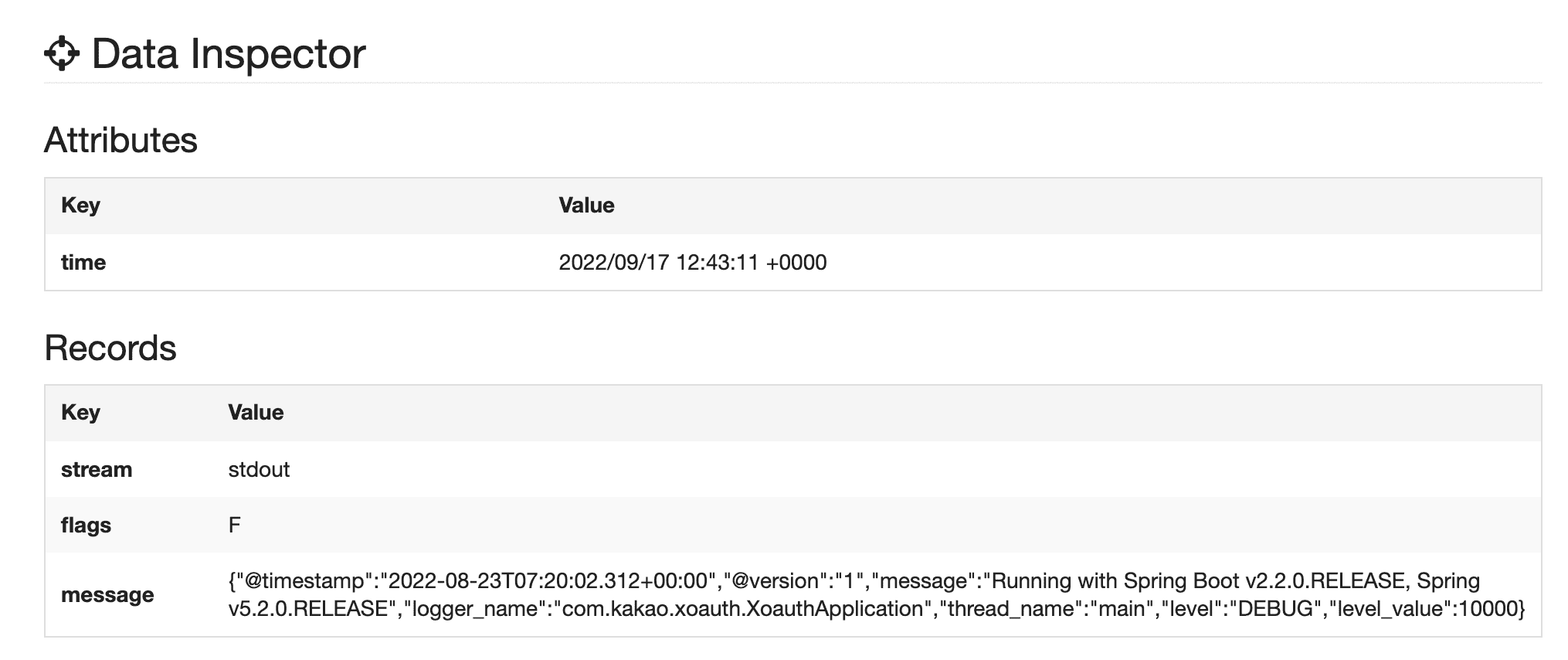Screen dimensions: 1568x660
Task: Select the Records section heading
Action: [110, 349]
